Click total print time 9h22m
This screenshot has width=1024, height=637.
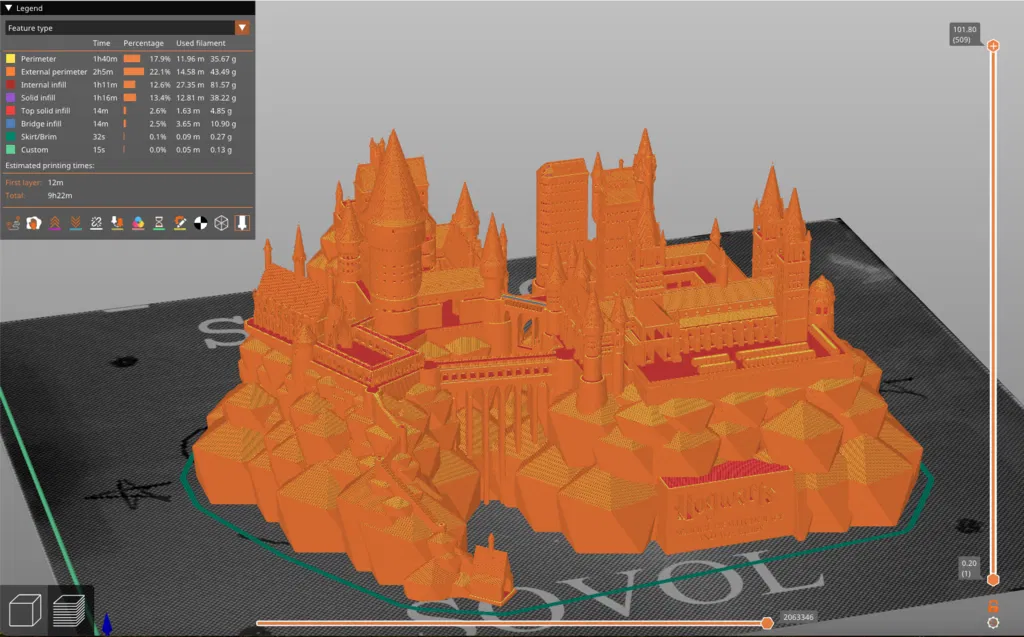60,196
